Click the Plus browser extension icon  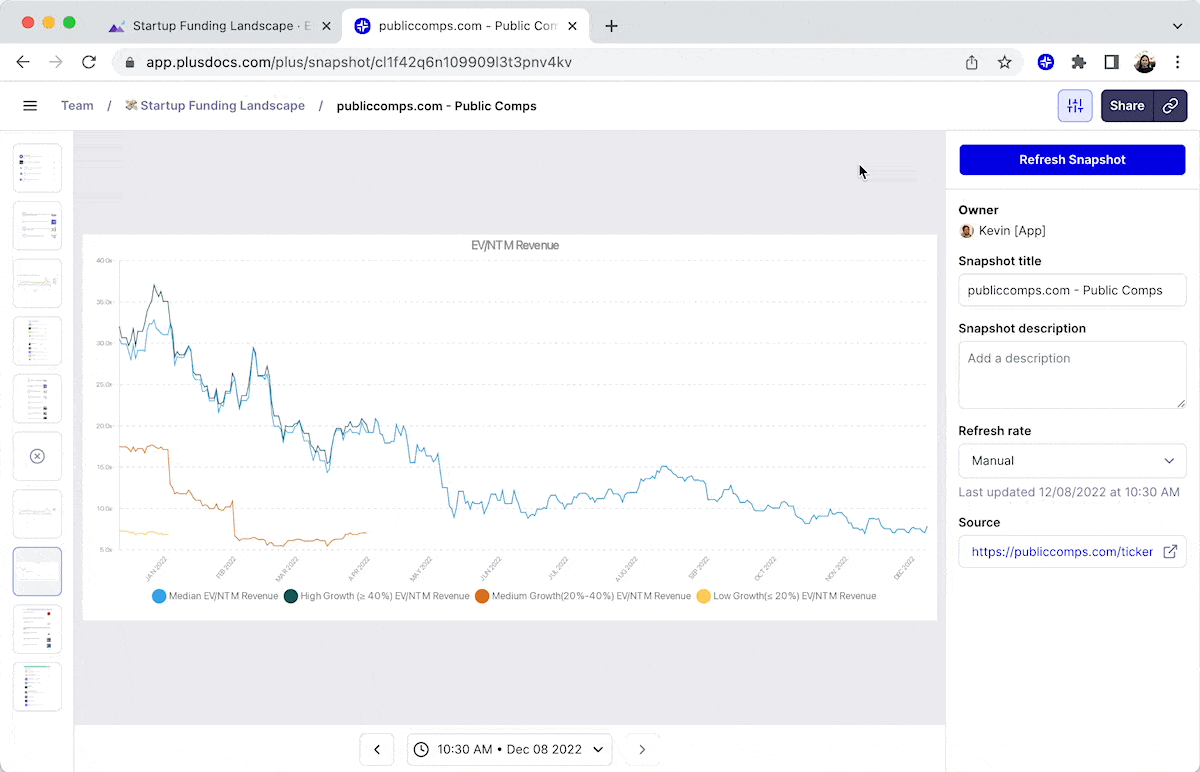pos(1046,62)
